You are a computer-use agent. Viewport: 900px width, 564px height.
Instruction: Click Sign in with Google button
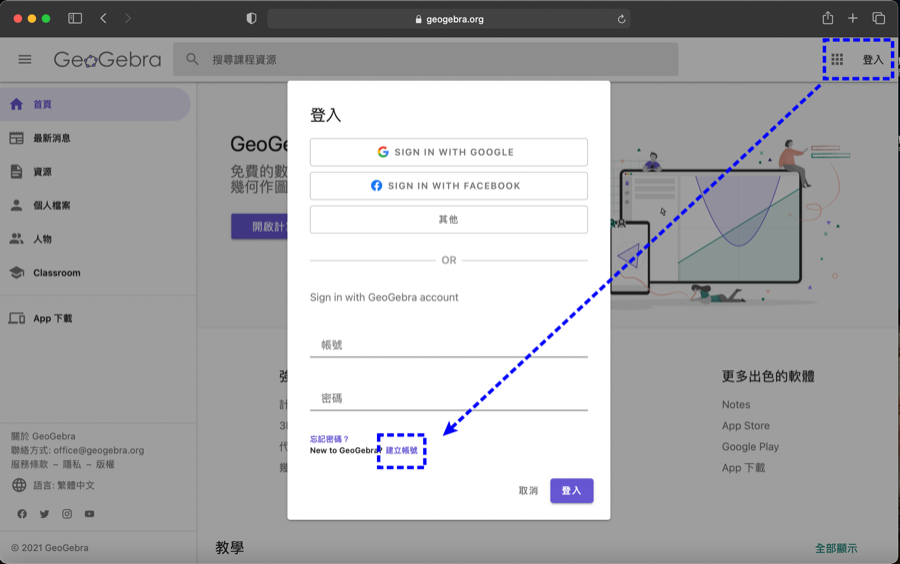coord(449,152)
